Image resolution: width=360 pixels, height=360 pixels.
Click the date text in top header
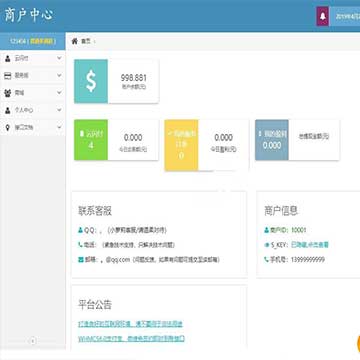coord(348,16)
